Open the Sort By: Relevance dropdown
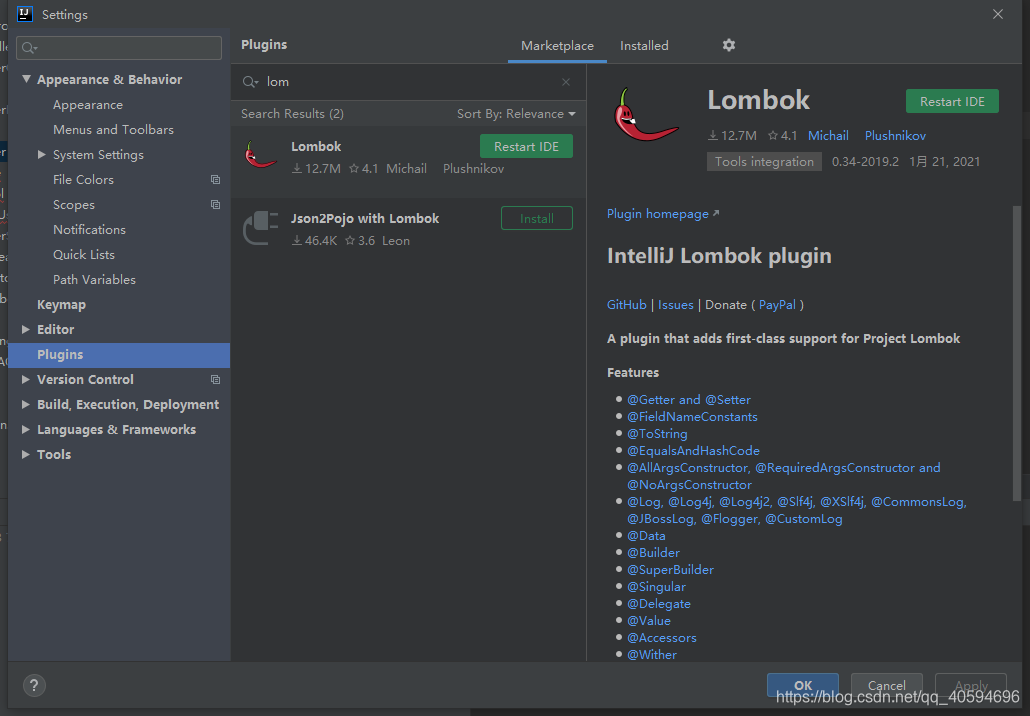 pos(516,114)
